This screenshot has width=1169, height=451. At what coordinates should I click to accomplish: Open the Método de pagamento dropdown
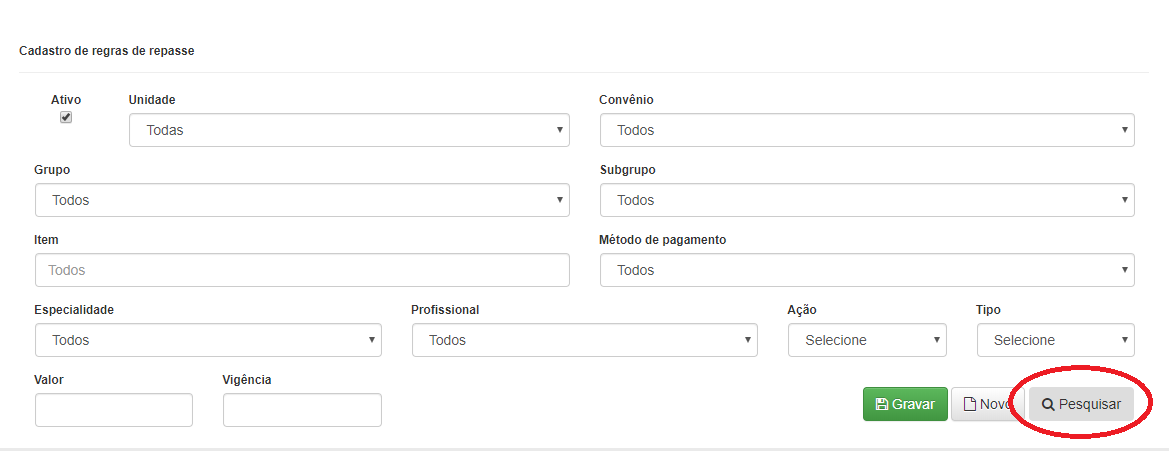pyautogui.click(x=867, y=270)
